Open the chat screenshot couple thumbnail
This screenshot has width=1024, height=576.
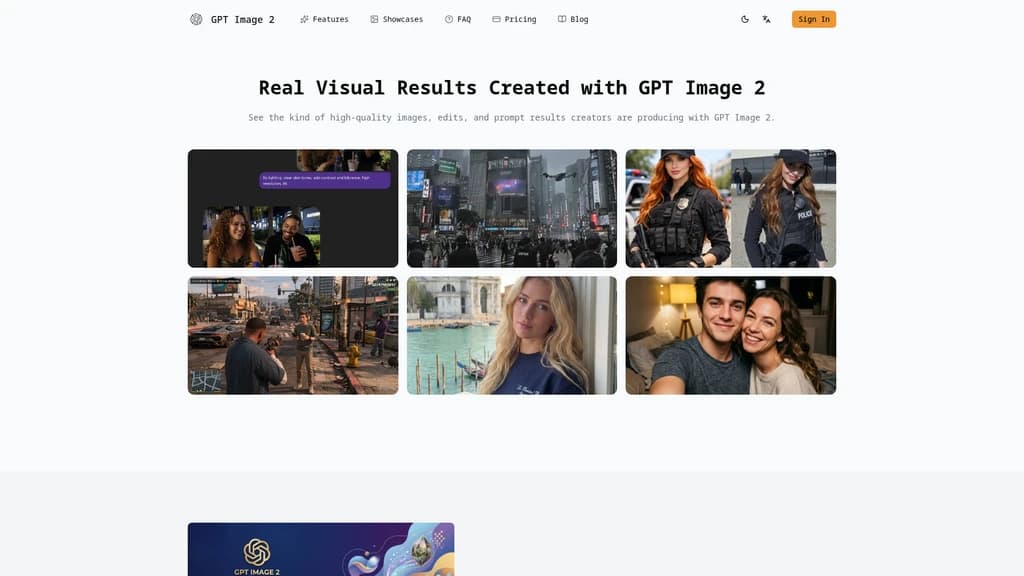tap(293, 208)
